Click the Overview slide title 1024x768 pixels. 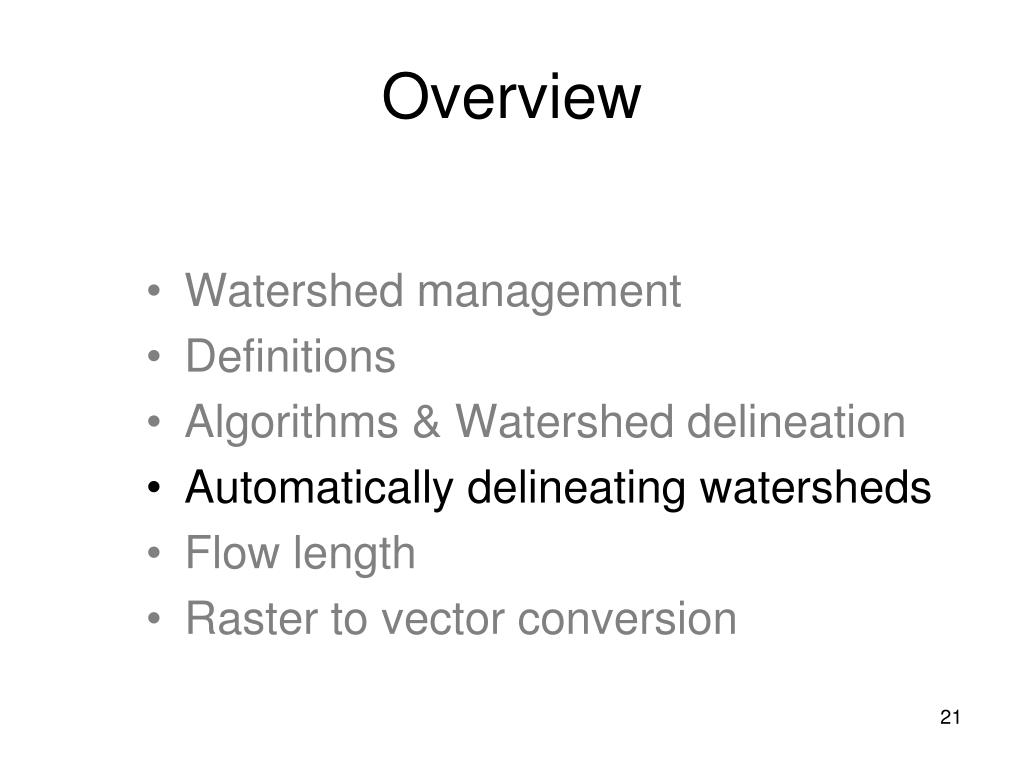(511, 97)
